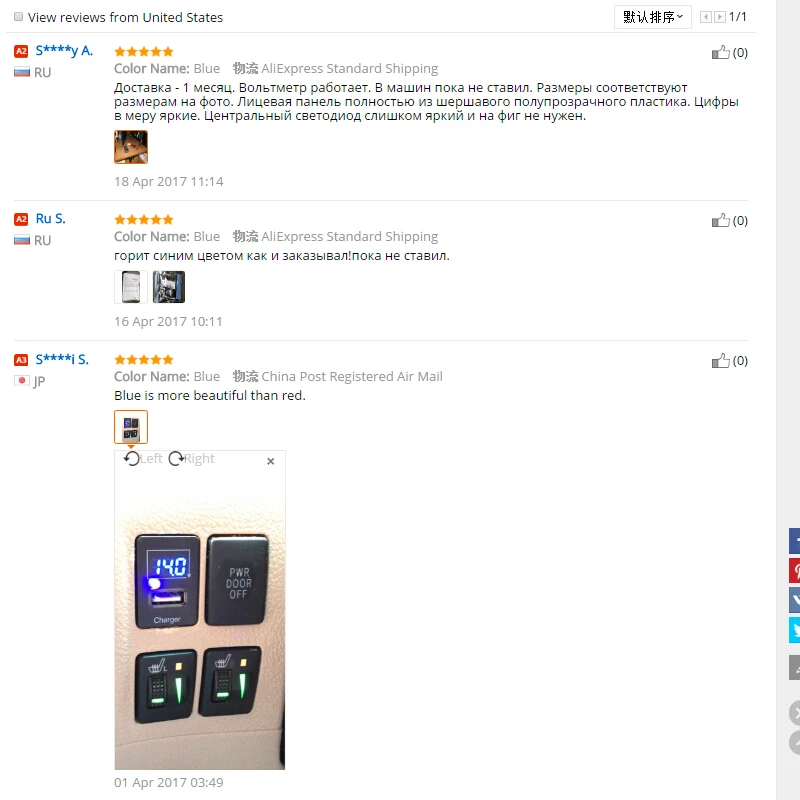The image size is (800, 800).
Task: Open reviewer S****i S. profile link
Action: tap(62, 359)
